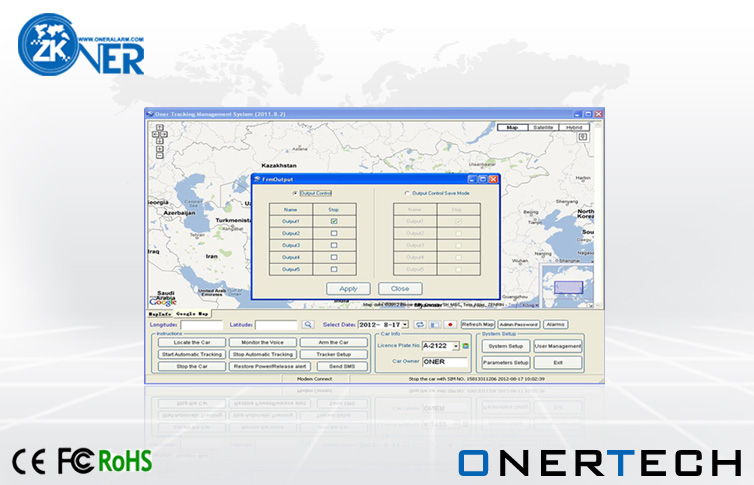Click the Refresh Map button
Screen dimensions: 754x485
click(478, 325)
